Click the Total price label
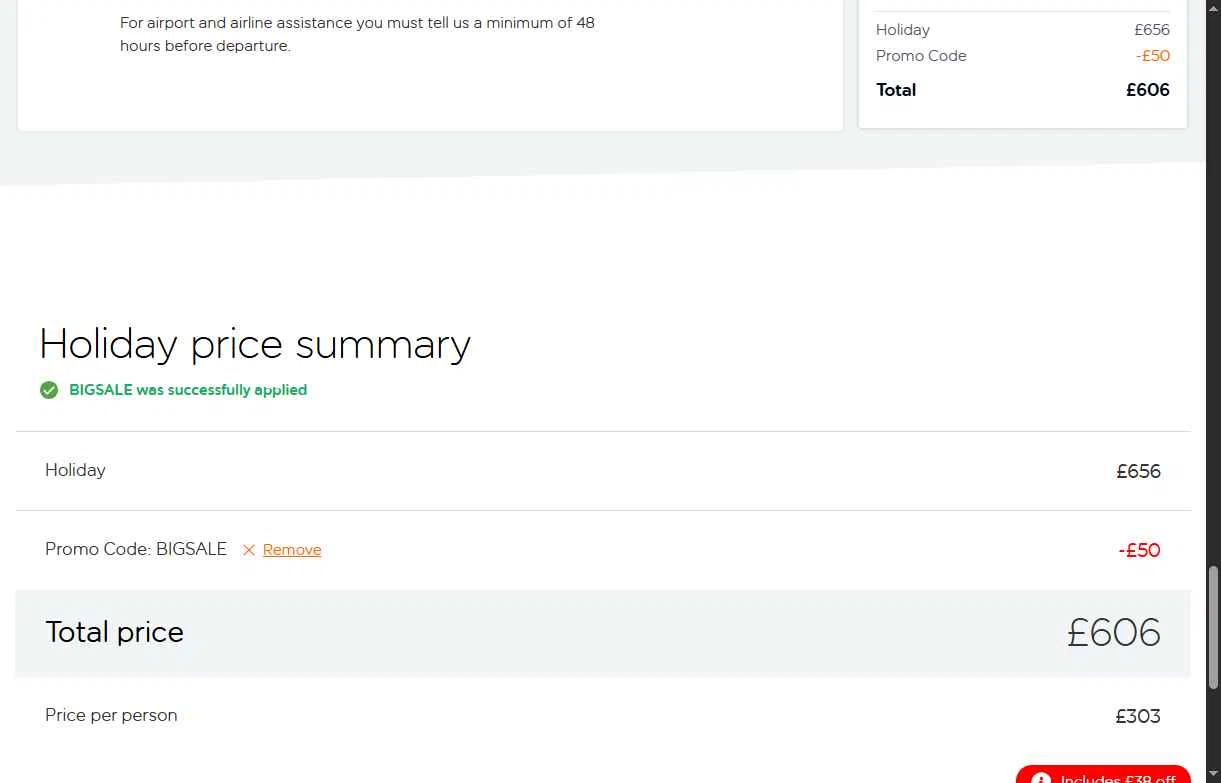This screenshot has height=783, width=1221. [x=115, y=632]
